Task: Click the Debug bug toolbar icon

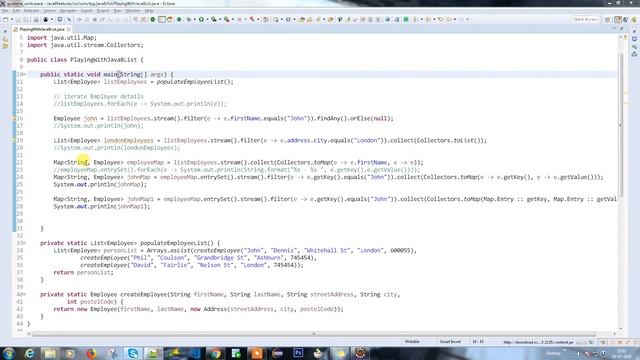Action: pyautogui.click(x=189, y=19)
